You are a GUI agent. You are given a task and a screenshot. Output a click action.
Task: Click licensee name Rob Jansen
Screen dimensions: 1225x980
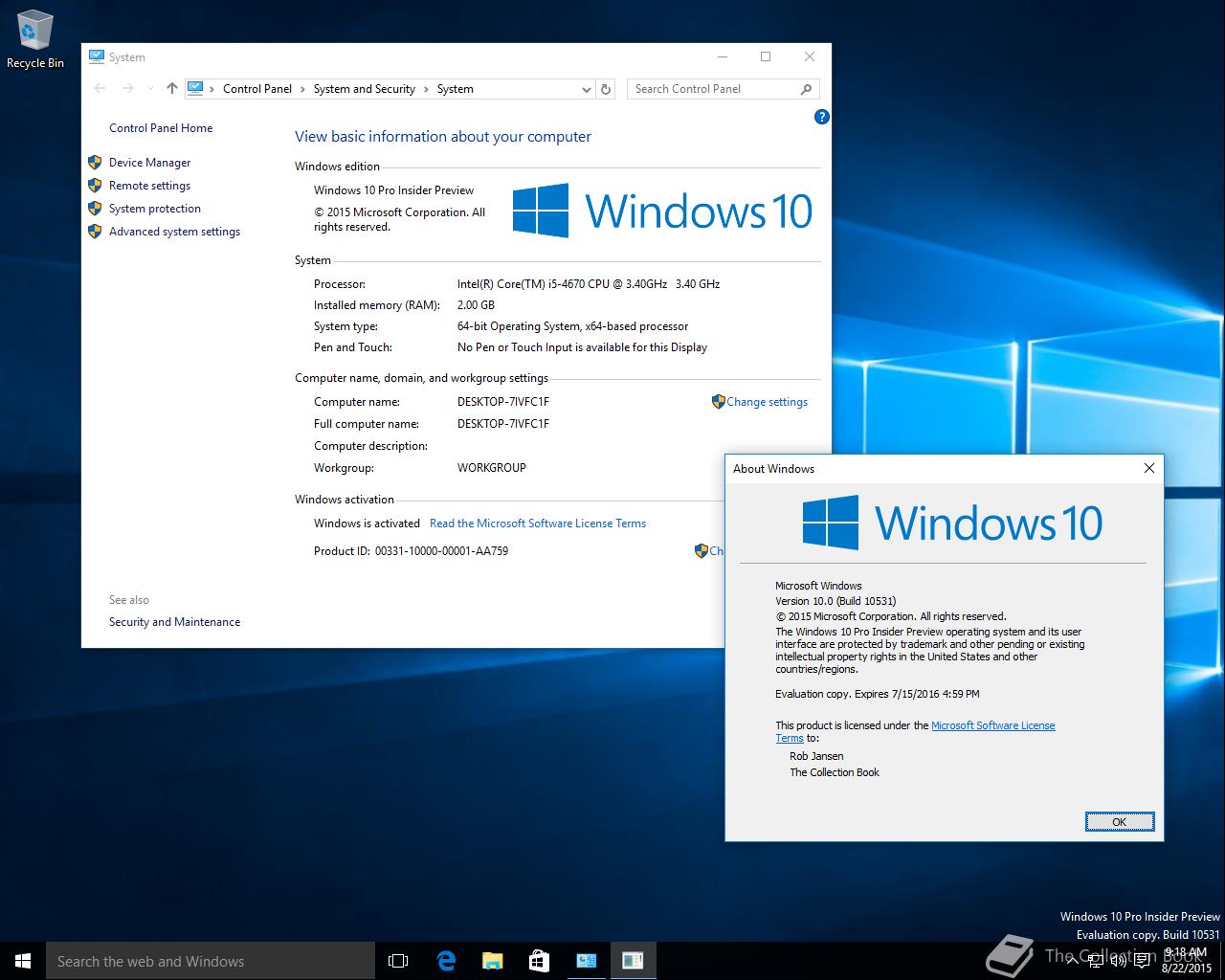(x=816, y=756)
